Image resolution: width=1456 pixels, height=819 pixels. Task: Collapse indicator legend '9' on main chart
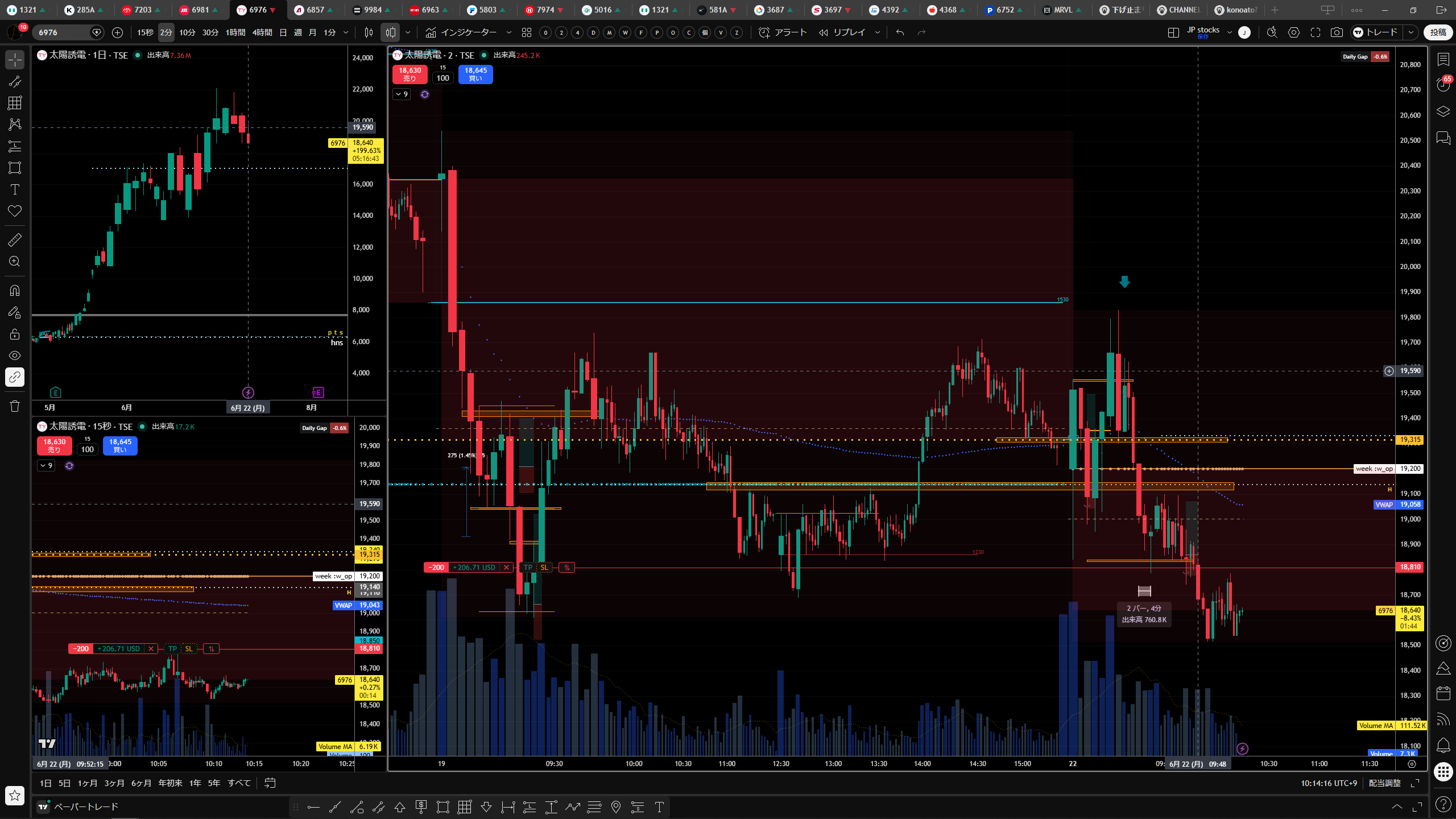click(402, 94)
